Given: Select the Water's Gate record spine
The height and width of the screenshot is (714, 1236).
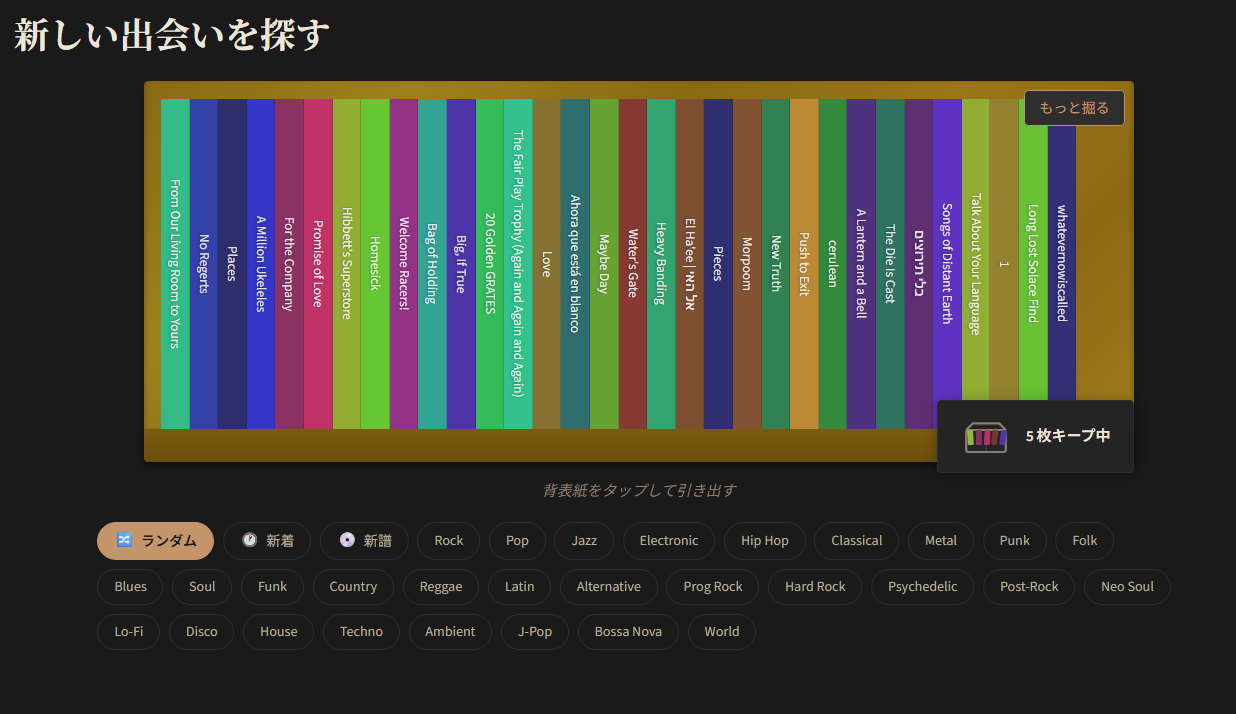Looking at the screenshot, I should pyautogui.click(x=632, y=264).
